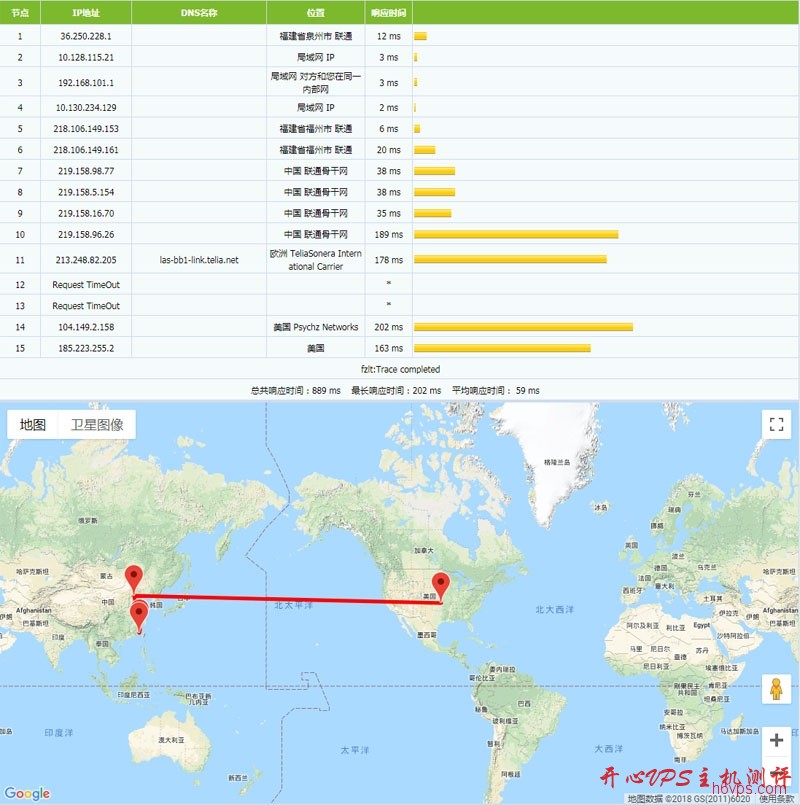Select the red marker over the United States
The image size is (800, 805).
(x=440, y=583)
